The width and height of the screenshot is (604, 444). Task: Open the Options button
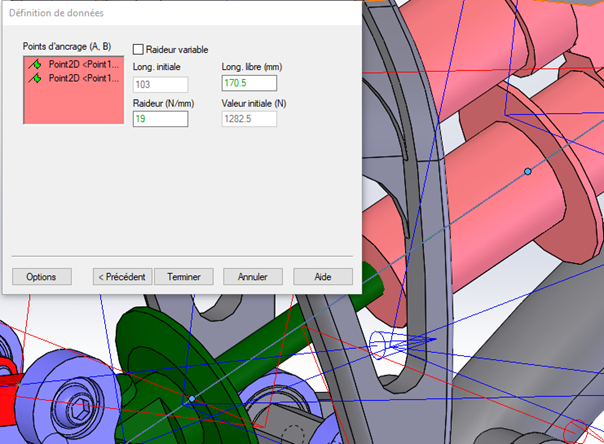(42, 277)
